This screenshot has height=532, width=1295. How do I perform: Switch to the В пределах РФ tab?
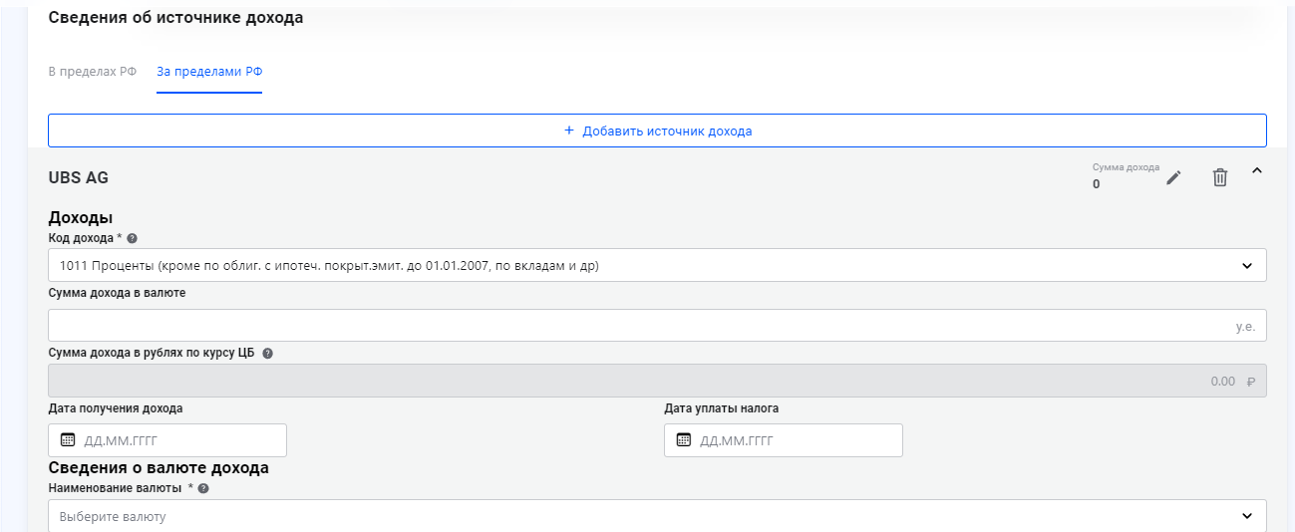point(92,73)
